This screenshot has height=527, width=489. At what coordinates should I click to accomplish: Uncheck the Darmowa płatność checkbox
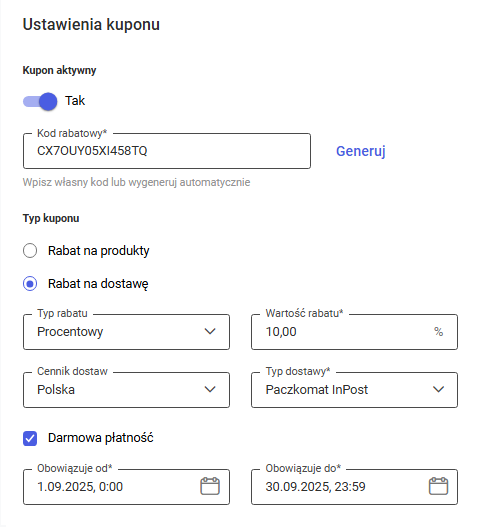(x=30, y=438)
